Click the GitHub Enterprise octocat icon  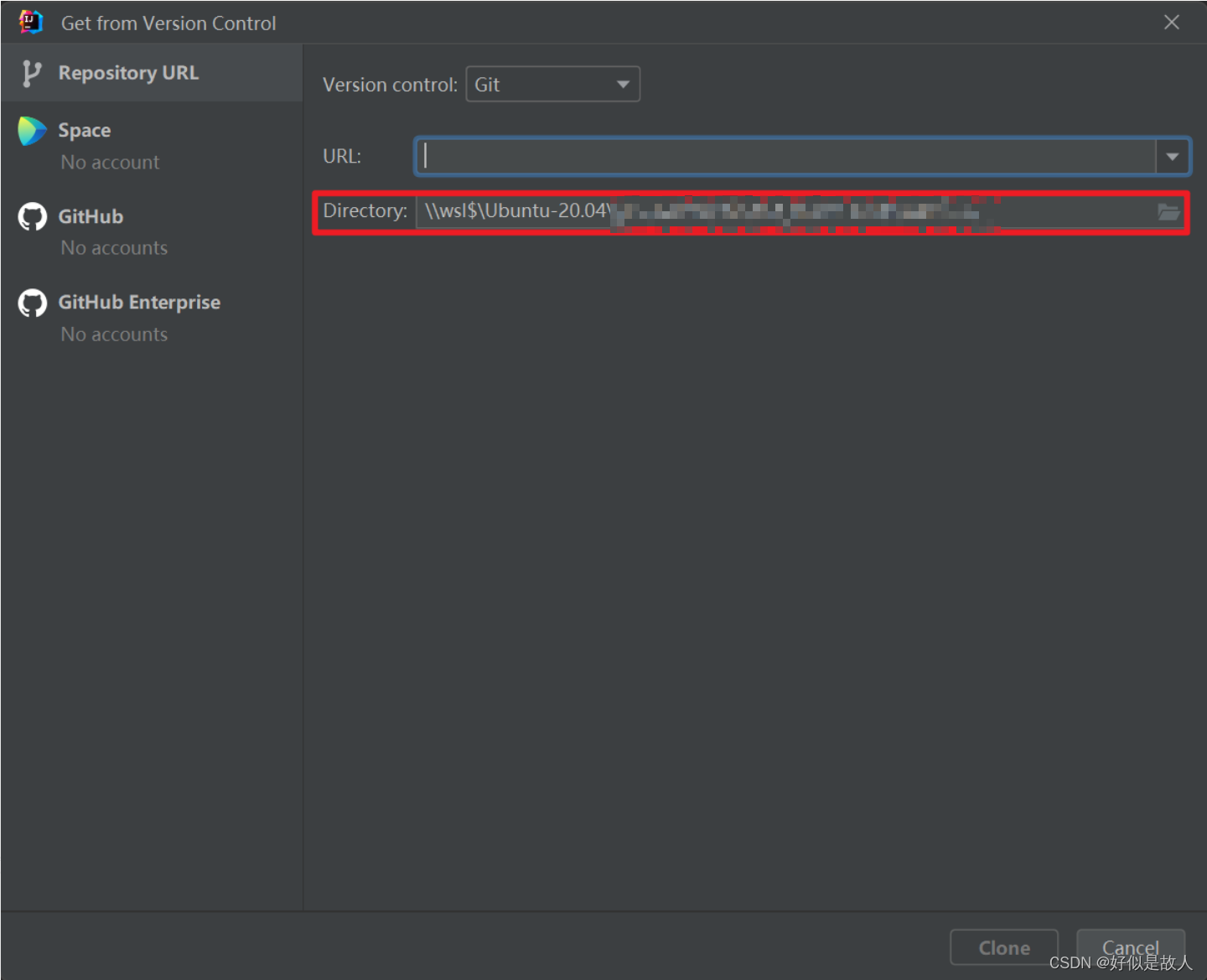coord(31,303)
